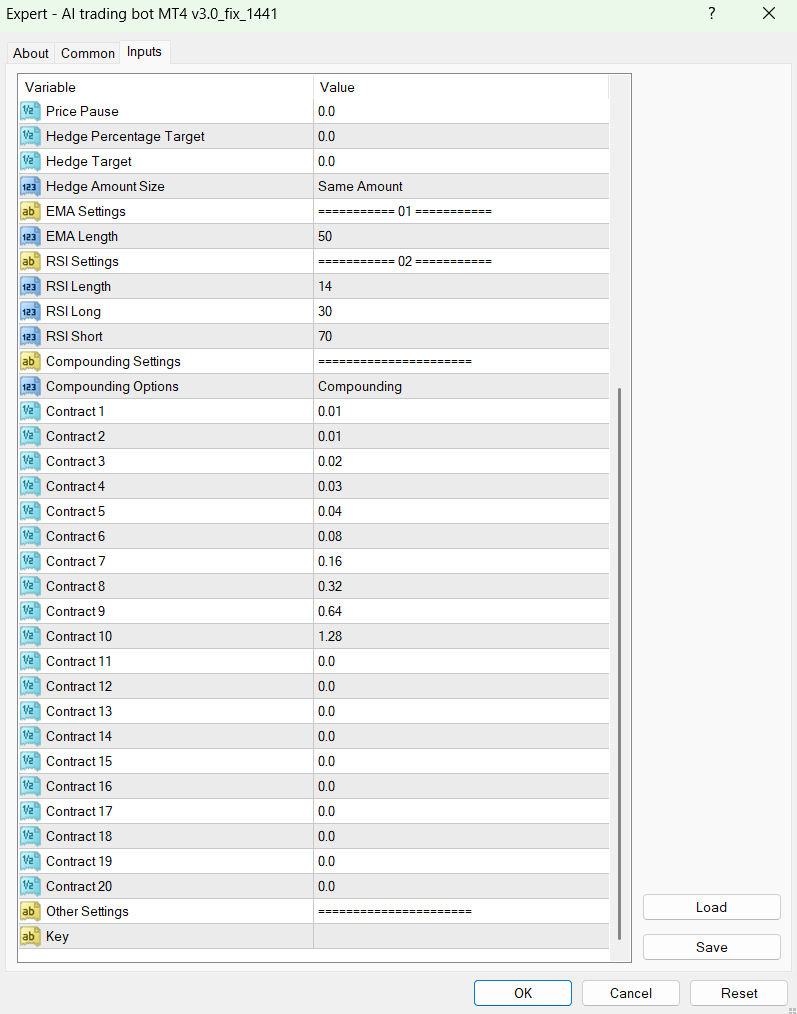Click the EMA Settings value with 01
Screen dimensions: 797x1014
[461, 211]
